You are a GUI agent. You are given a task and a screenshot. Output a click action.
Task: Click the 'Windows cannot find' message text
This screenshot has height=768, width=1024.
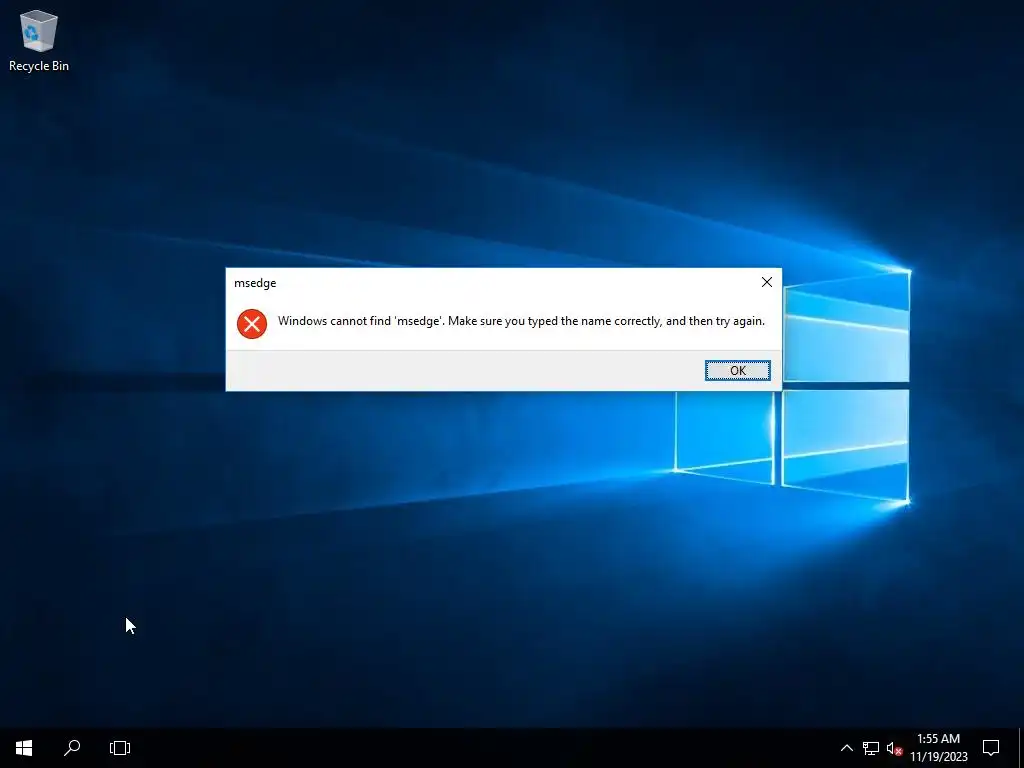click(x=521, y=321)
